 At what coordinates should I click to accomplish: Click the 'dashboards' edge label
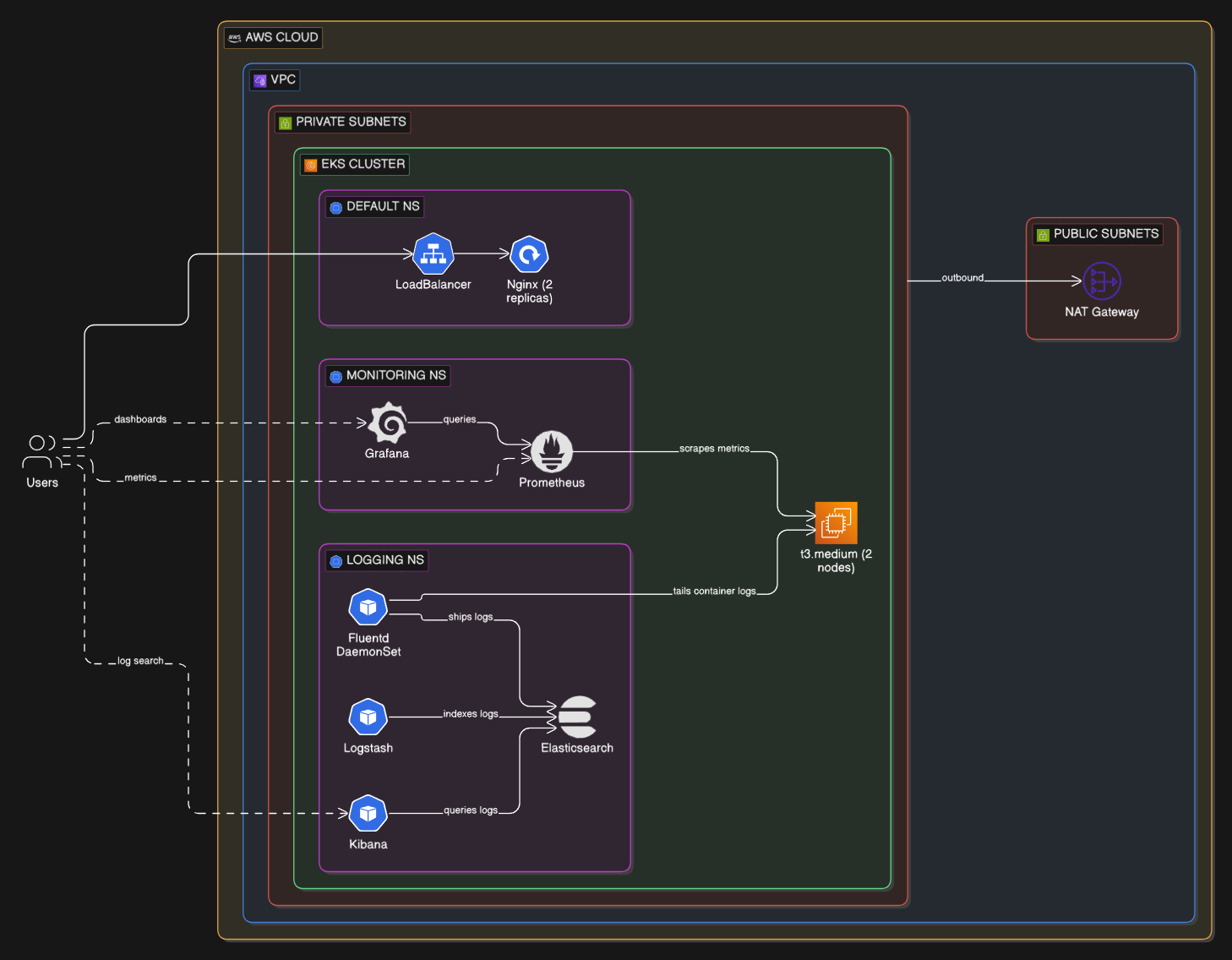click(140, 419)
